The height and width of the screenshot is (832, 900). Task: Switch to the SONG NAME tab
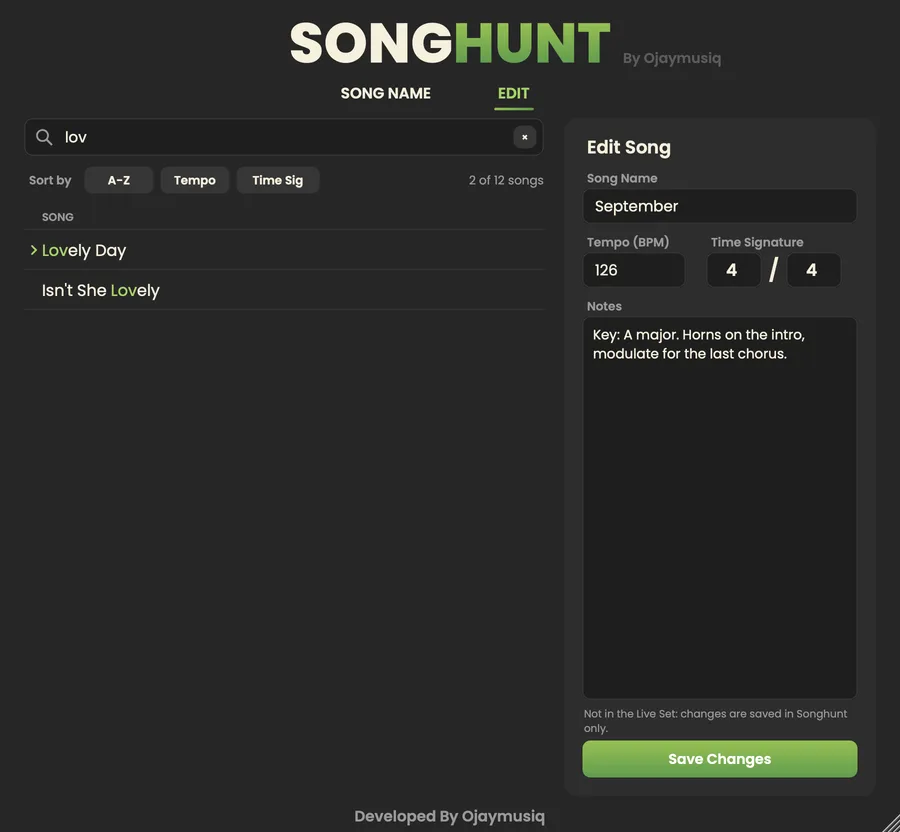click(386, 93)
